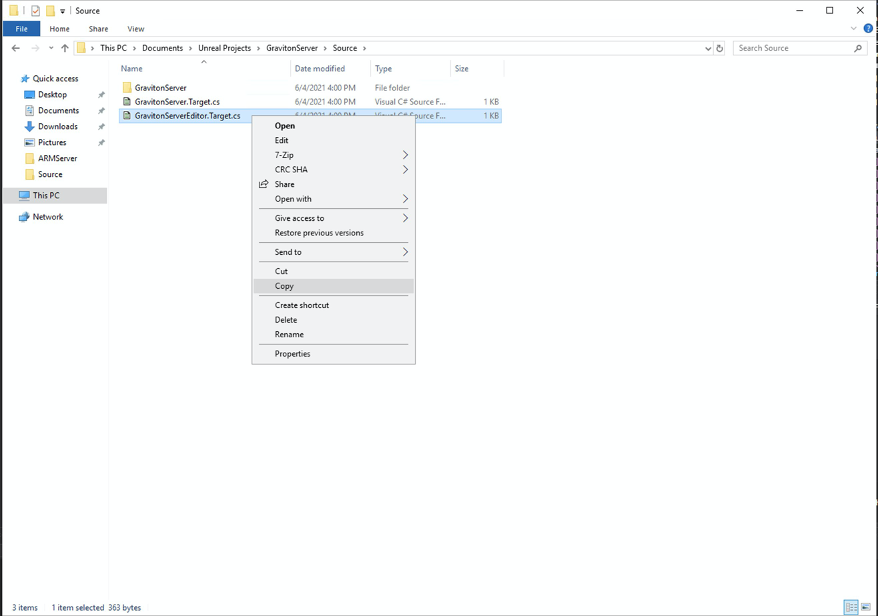Click the Unreal Projects breadcrumb link
879x616 pixels.
click(x=225, y=47)
